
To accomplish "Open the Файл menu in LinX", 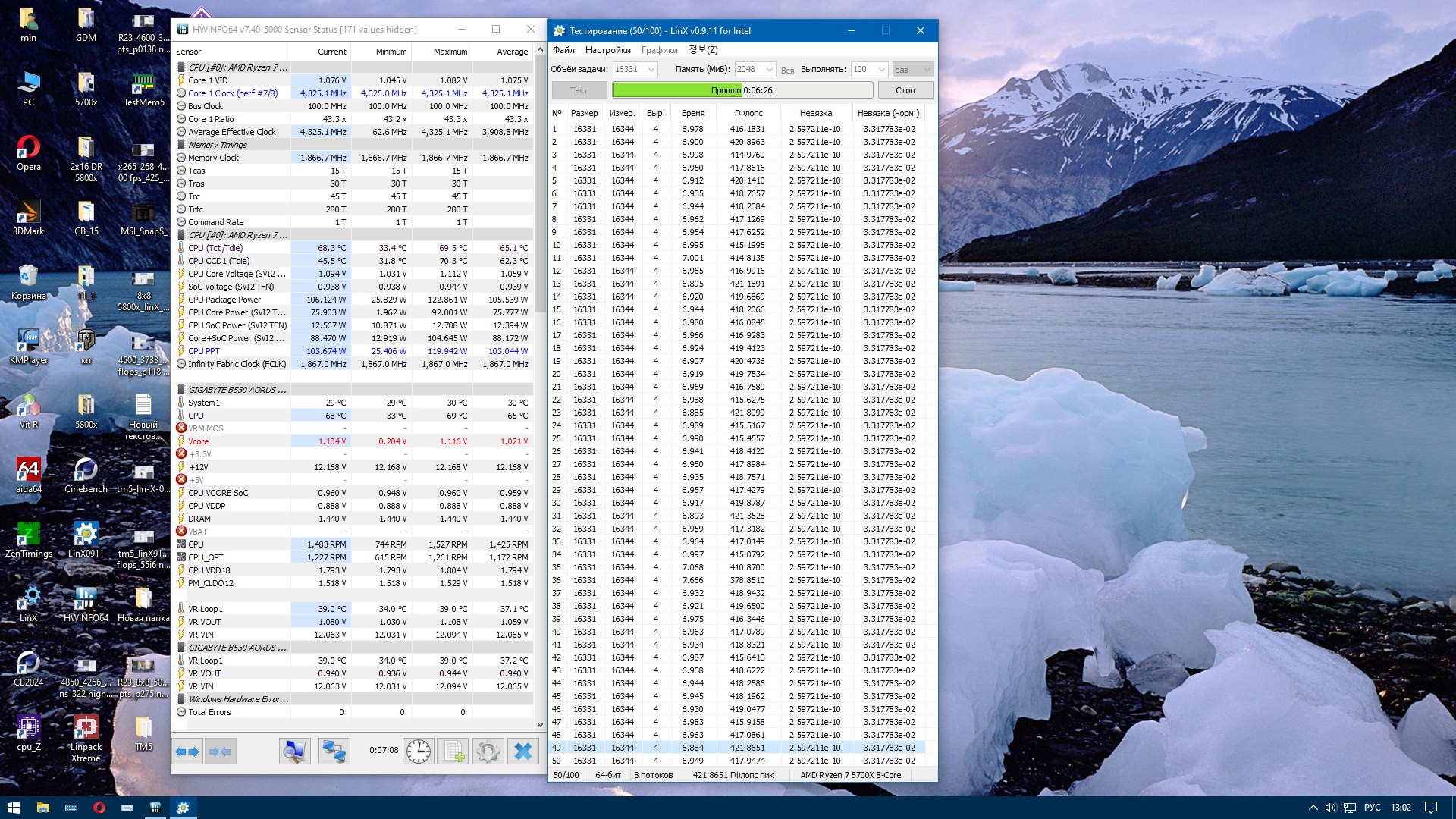I will pyautogui.click(x=563, y=50).
